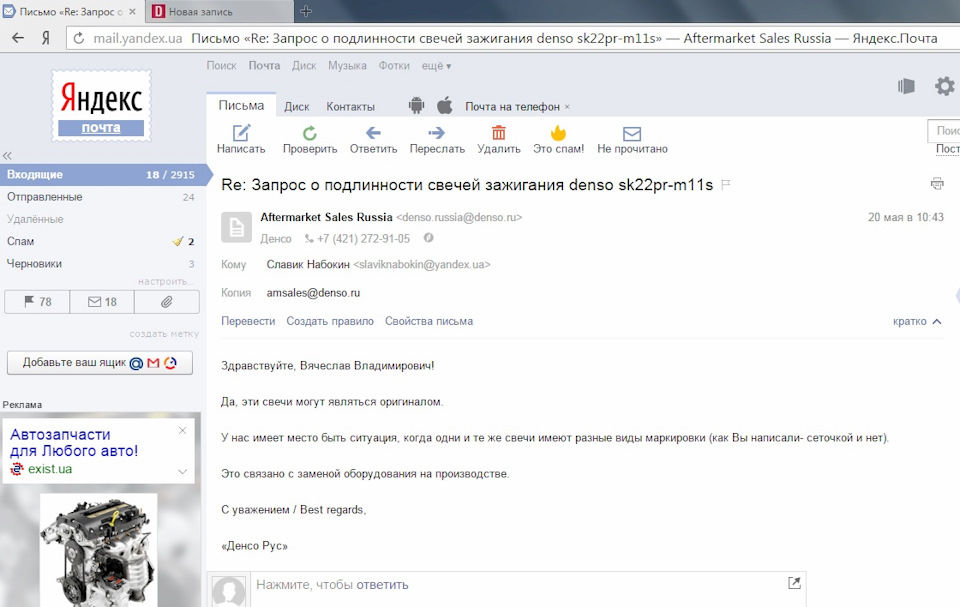Click the engine ad image

pyautogui.click(x=98, y=550)
